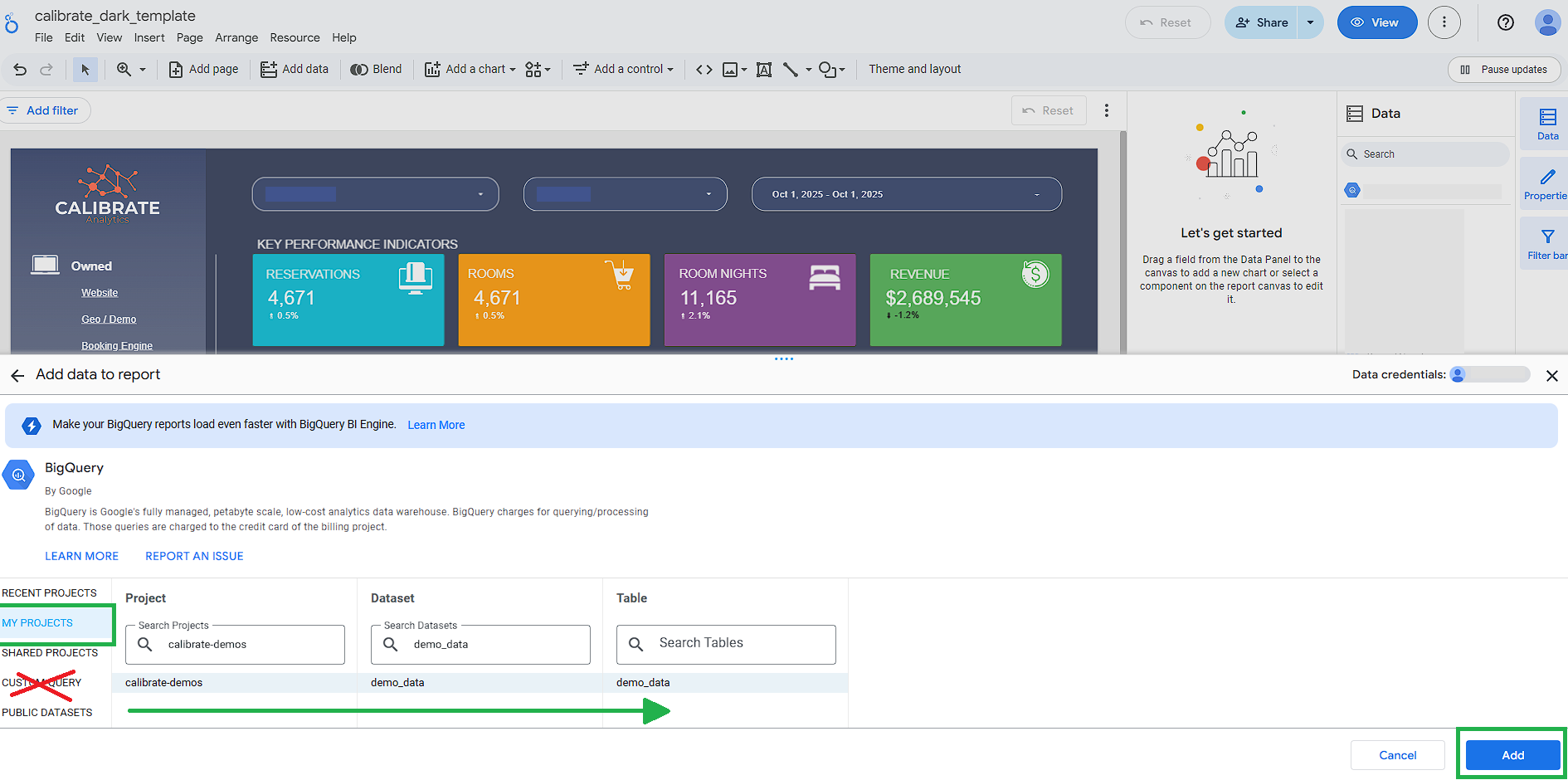Click the Data panel Search field
Viewport: 1568px width, 780px height.
(x=1425, y=154)
